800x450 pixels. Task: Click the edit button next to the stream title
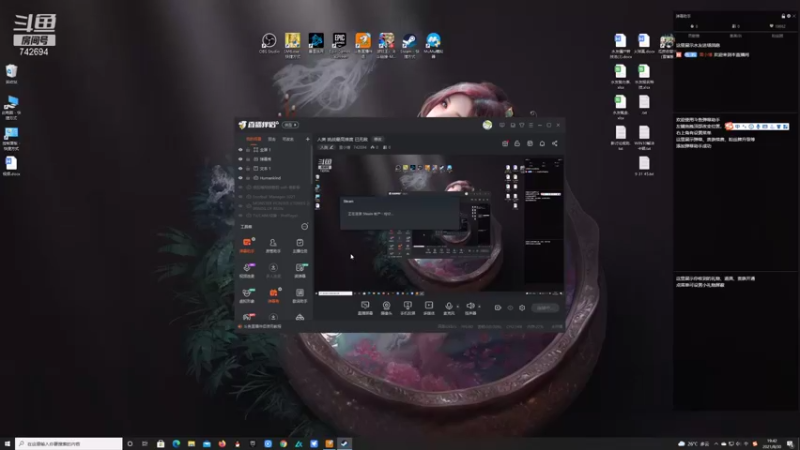pos(378,139)
